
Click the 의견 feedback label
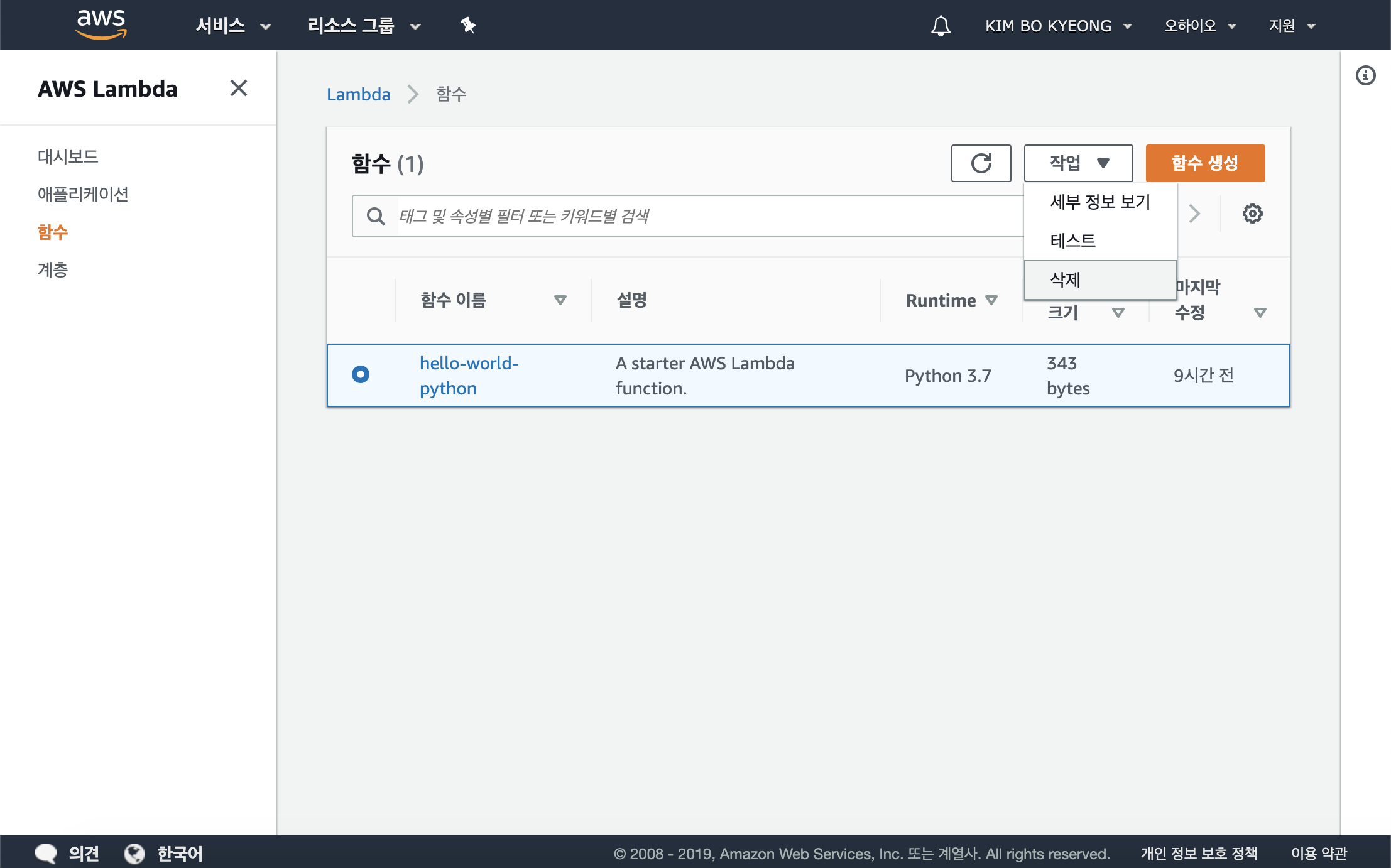click(x=84, y=854)
